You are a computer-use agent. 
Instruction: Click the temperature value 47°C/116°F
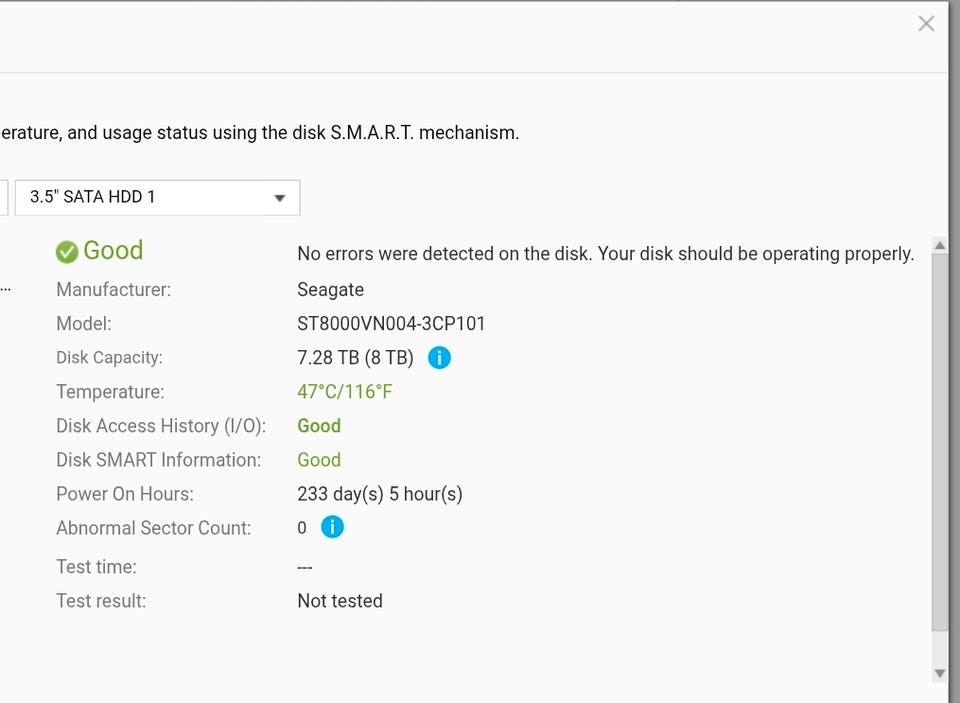[x=344, y=392]
